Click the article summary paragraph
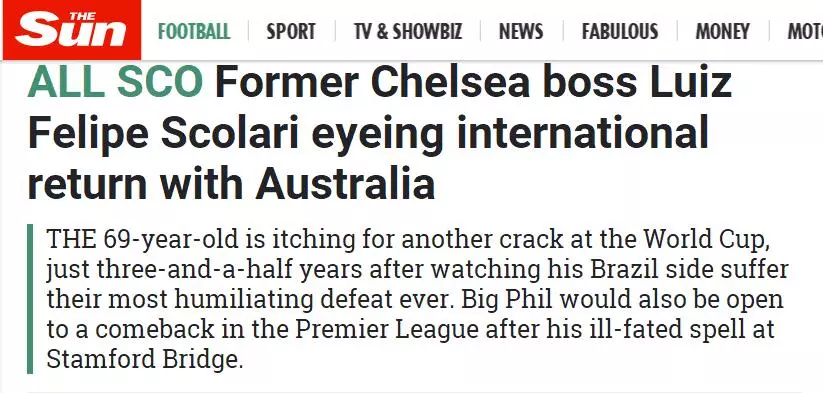 click(417, 299)
